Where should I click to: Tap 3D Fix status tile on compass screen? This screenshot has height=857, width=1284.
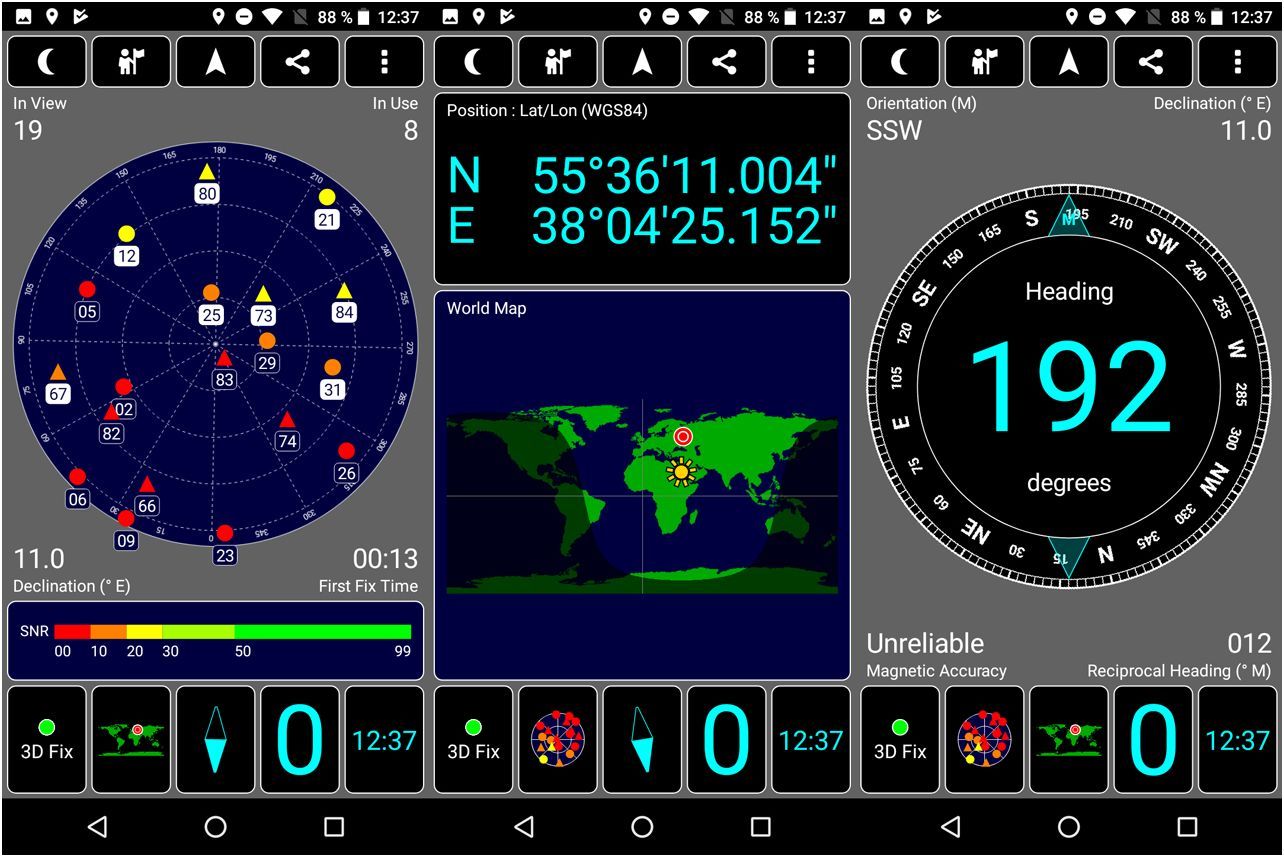click(900, 739)
